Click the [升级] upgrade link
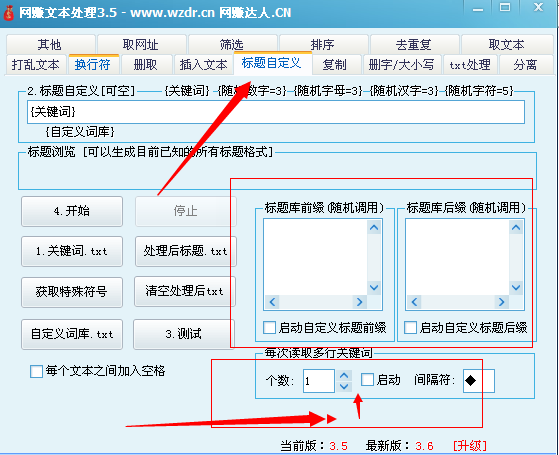 (x=470, y=446)
